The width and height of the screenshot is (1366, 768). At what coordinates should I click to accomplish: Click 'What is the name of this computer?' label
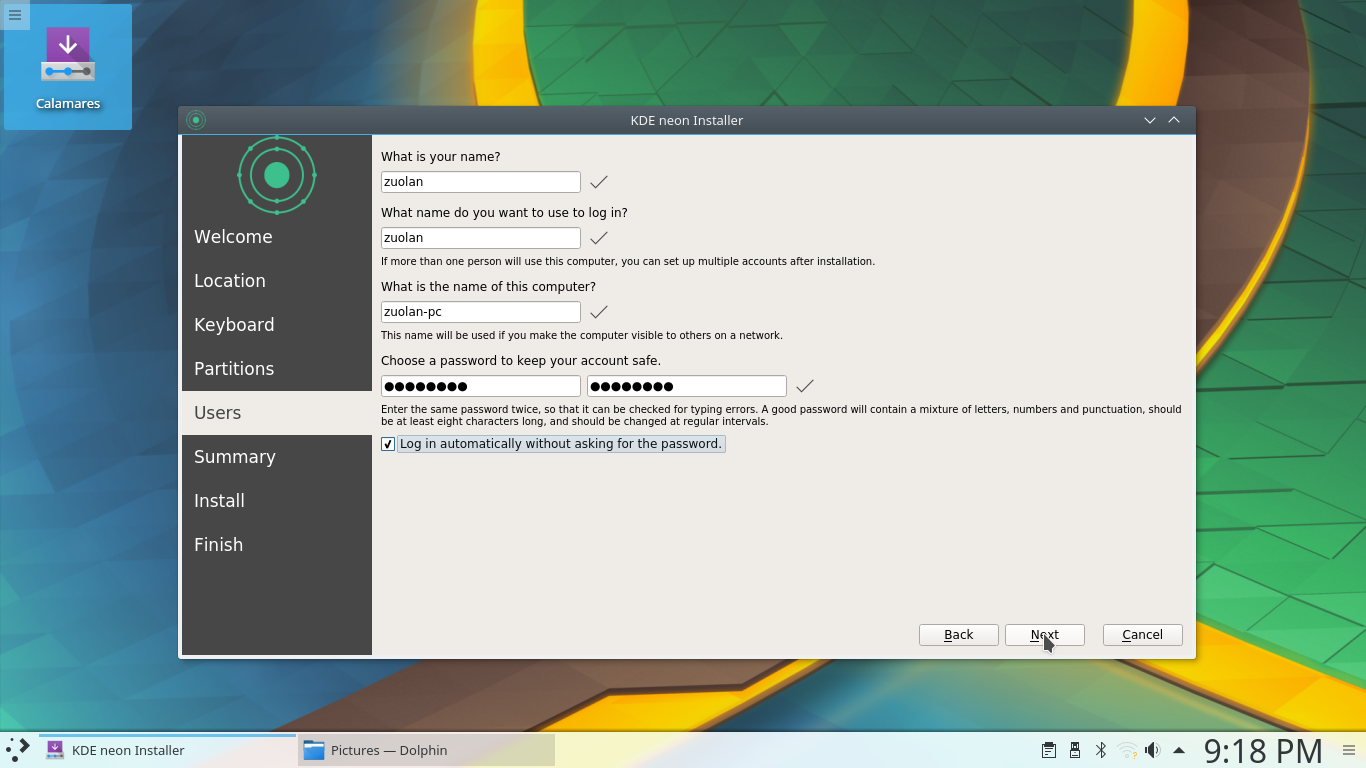coord(488,287)
